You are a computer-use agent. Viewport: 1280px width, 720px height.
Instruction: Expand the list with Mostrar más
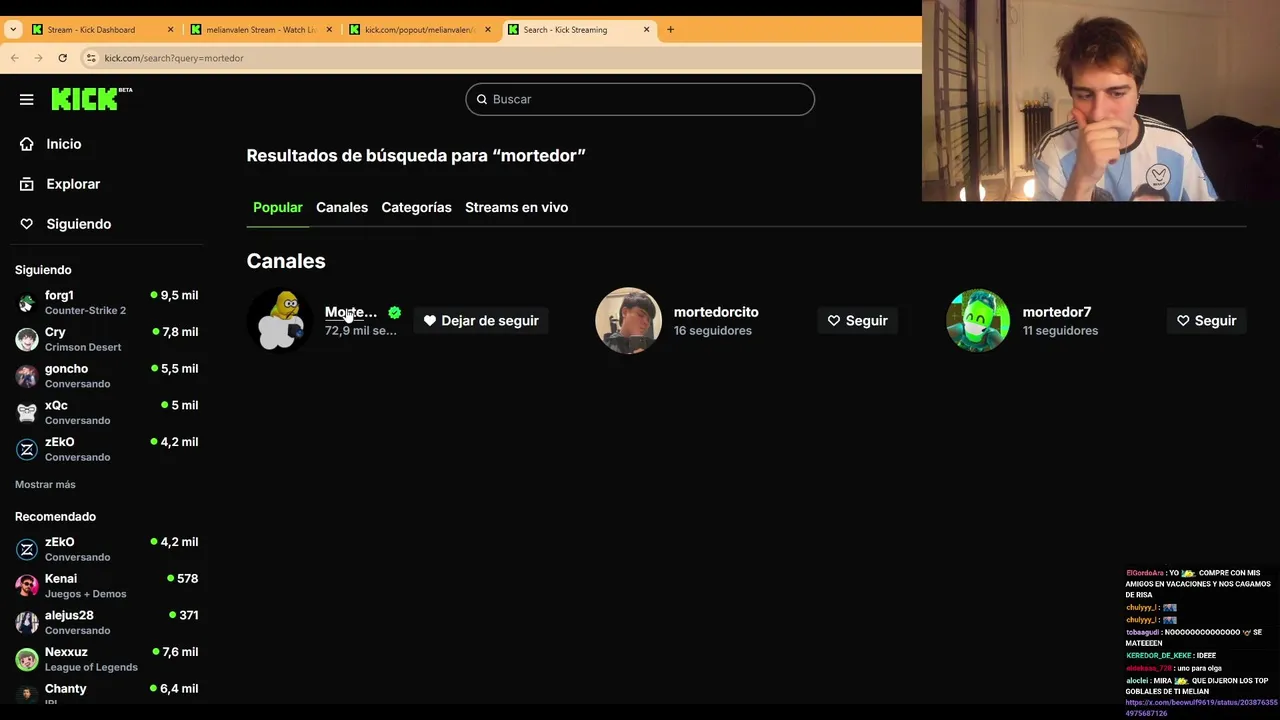click(x=45, y=484)
